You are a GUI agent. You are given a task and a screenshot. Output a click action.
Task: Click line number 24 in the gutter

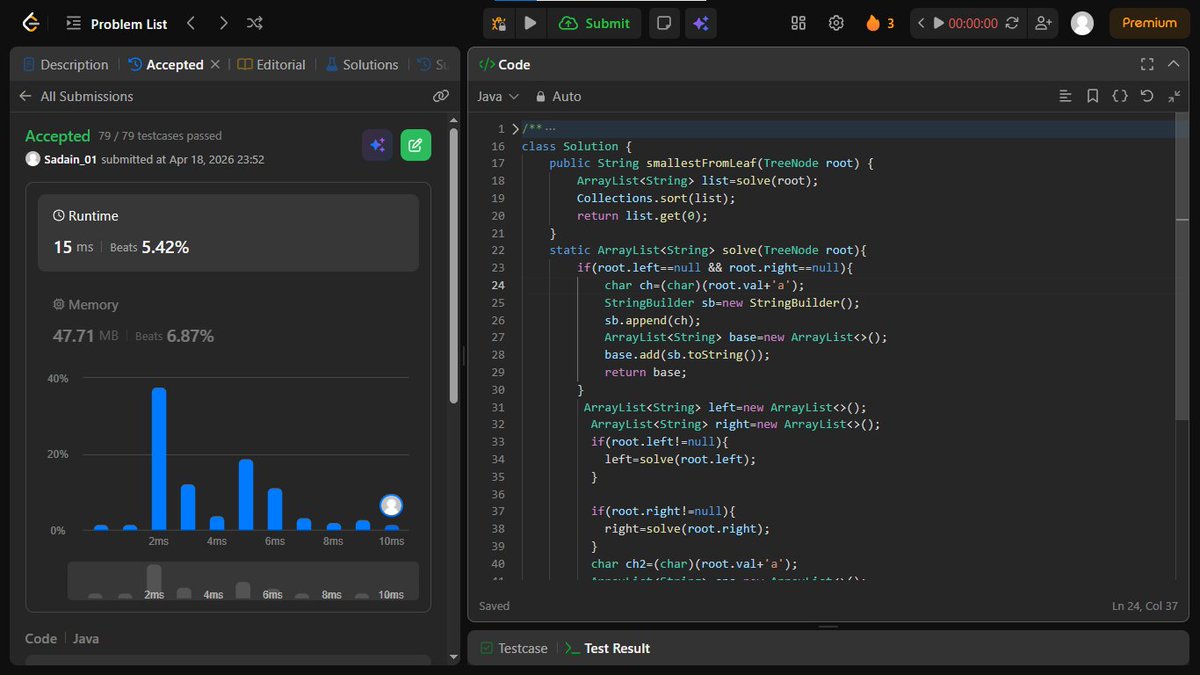(497, 285)
